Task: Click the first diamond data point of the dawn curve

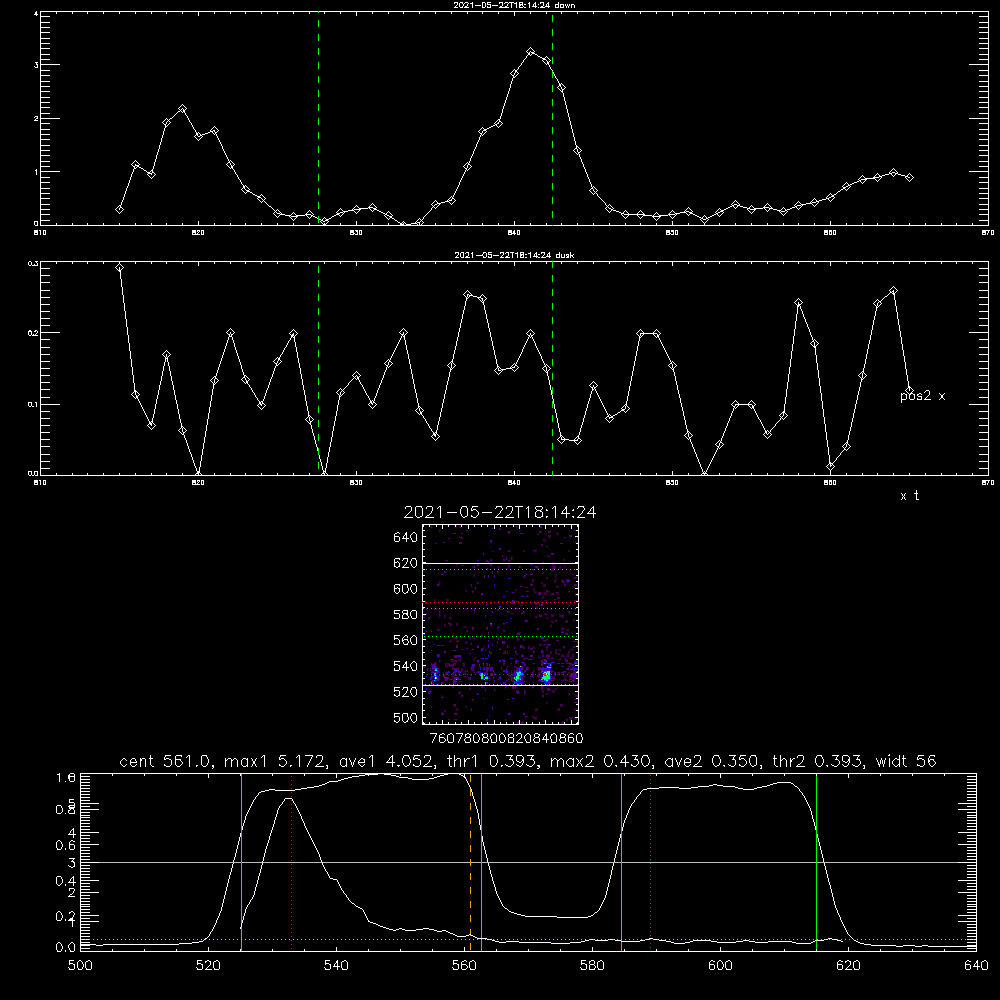Action: tap(119, 209)
